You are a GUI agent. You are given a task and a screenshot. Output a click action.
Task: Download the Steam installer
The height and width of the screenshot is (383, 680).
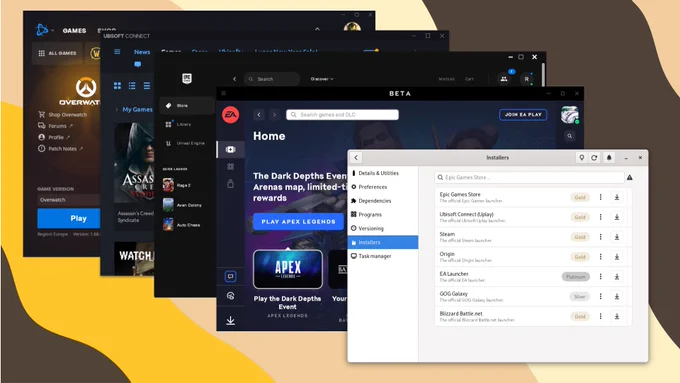tap(617, 237)
